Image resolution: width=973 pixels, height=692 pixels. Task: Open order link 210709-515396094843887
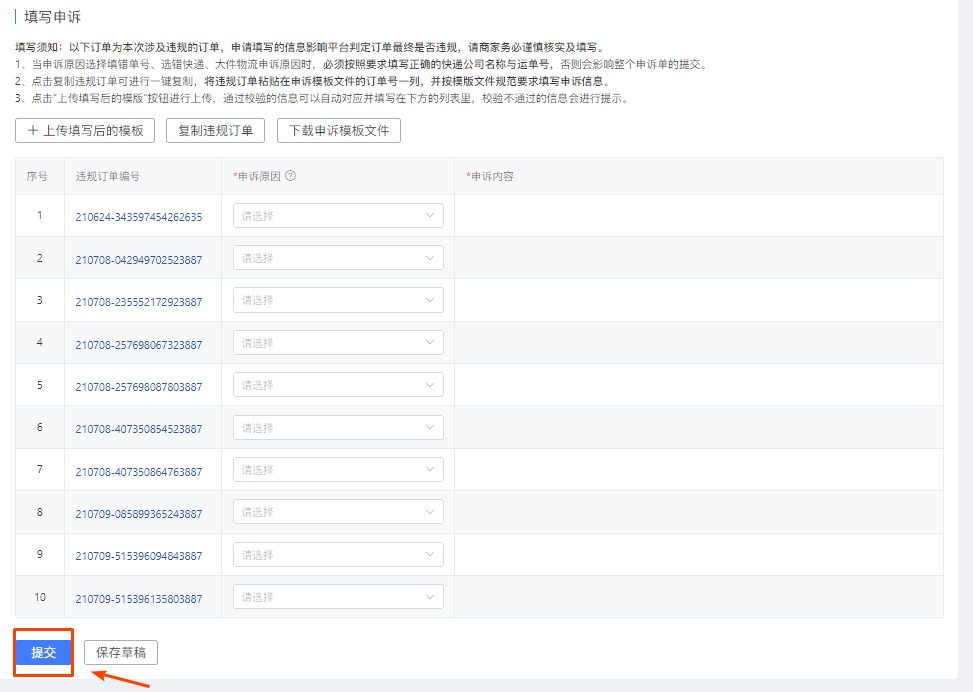143,554
